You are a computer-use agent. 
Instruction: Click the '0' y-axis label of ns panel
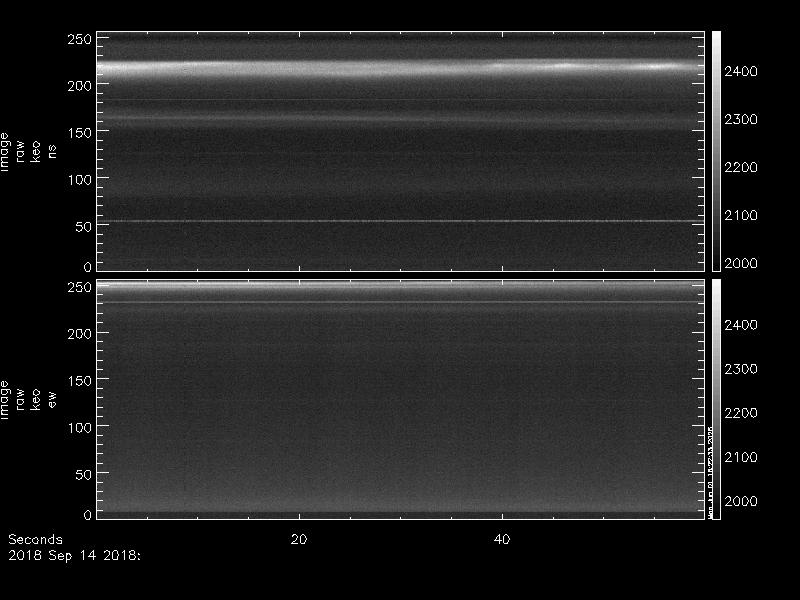coord(88,266)
